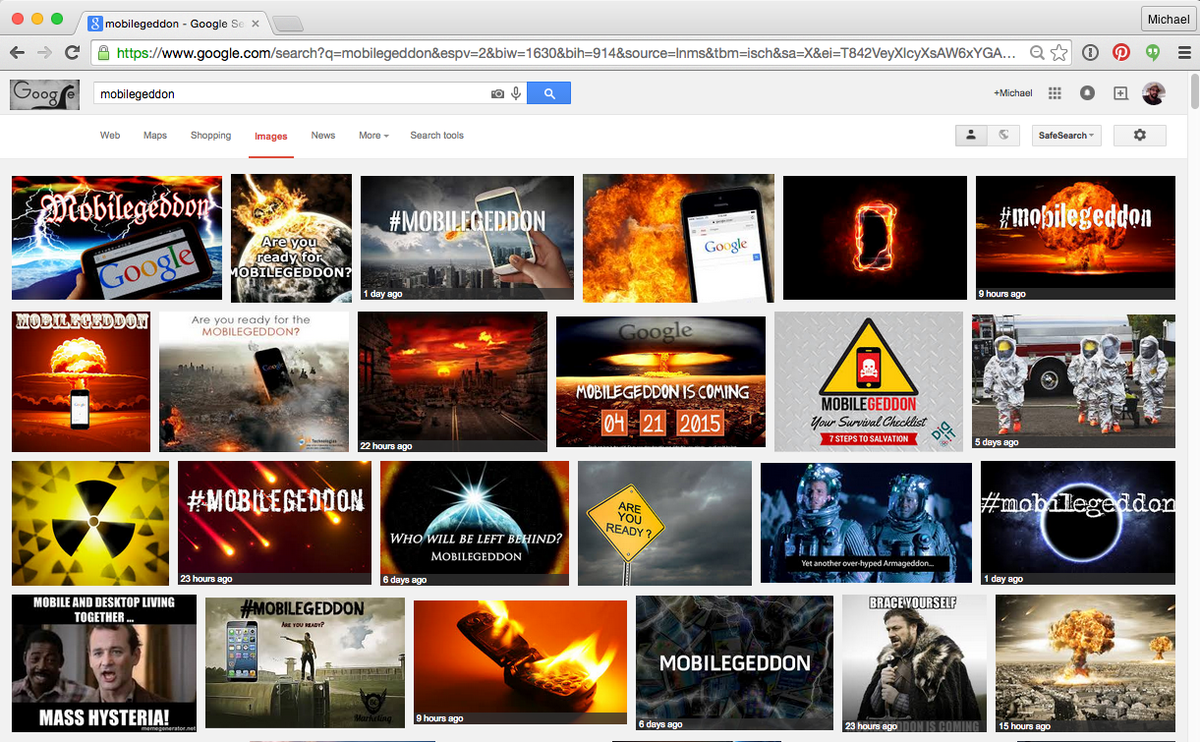The width and height of the screenshot is (1200, 742).
Task: Bookmark page with star icon
Action: [1060, 53]
